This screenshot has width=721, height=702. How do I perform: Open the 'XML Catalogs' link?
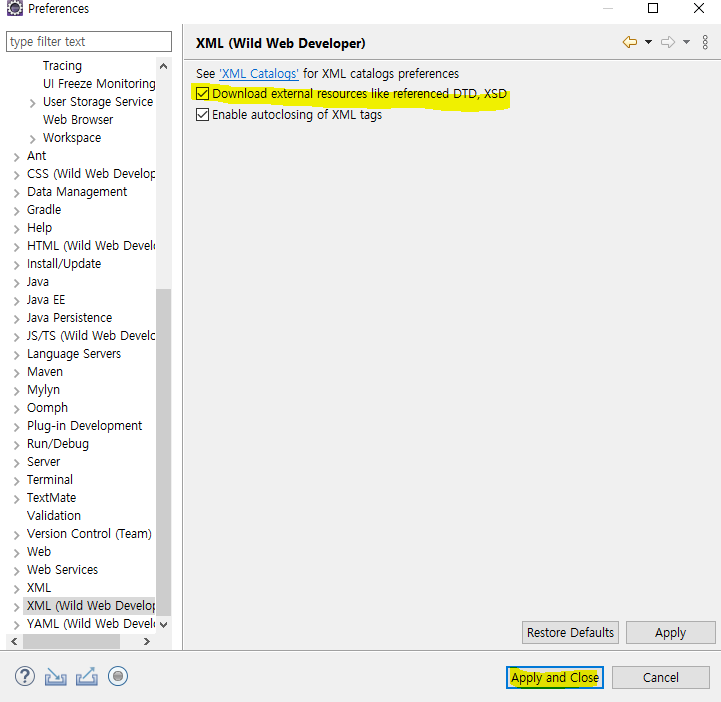click(259, 74)
